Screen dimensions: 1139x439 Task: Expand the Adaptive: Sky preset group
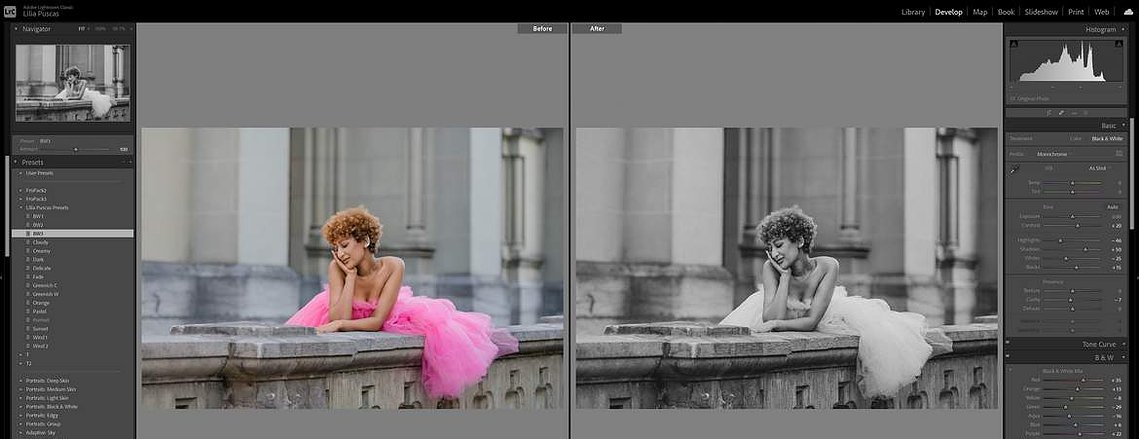[x=20, y=433]
